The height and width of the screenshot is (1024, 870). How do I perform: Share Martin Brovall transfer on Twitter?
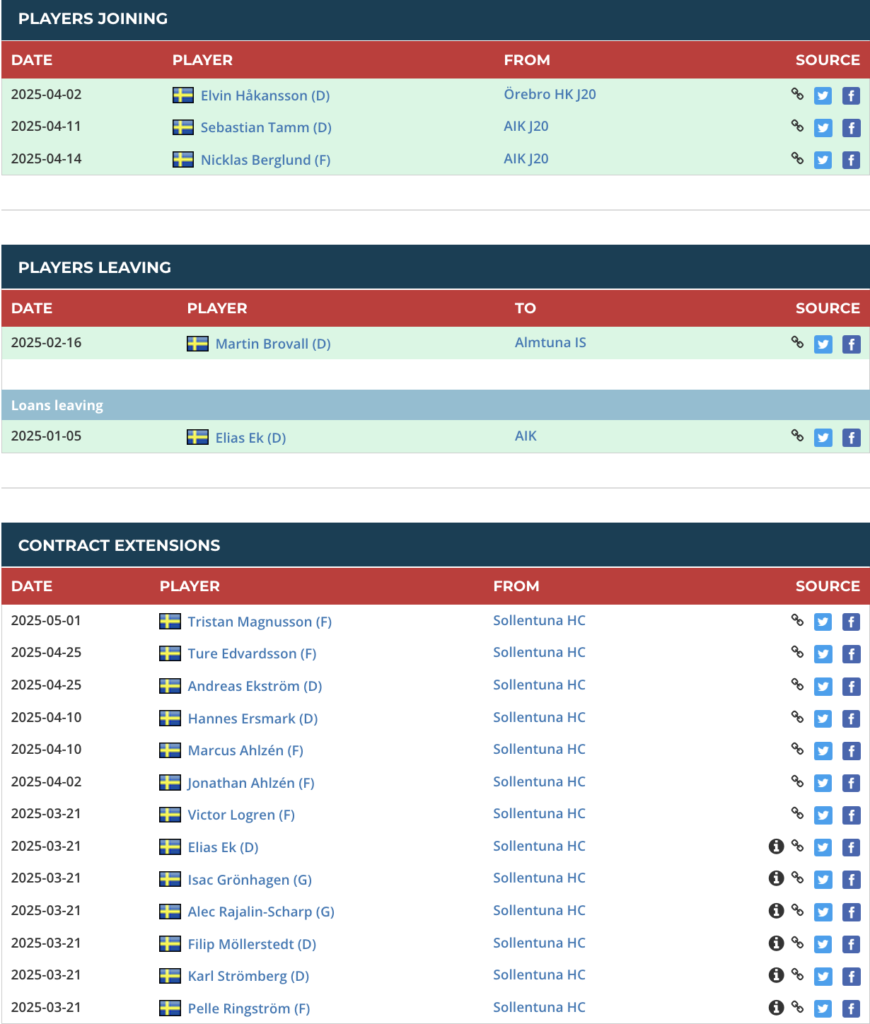823,344
